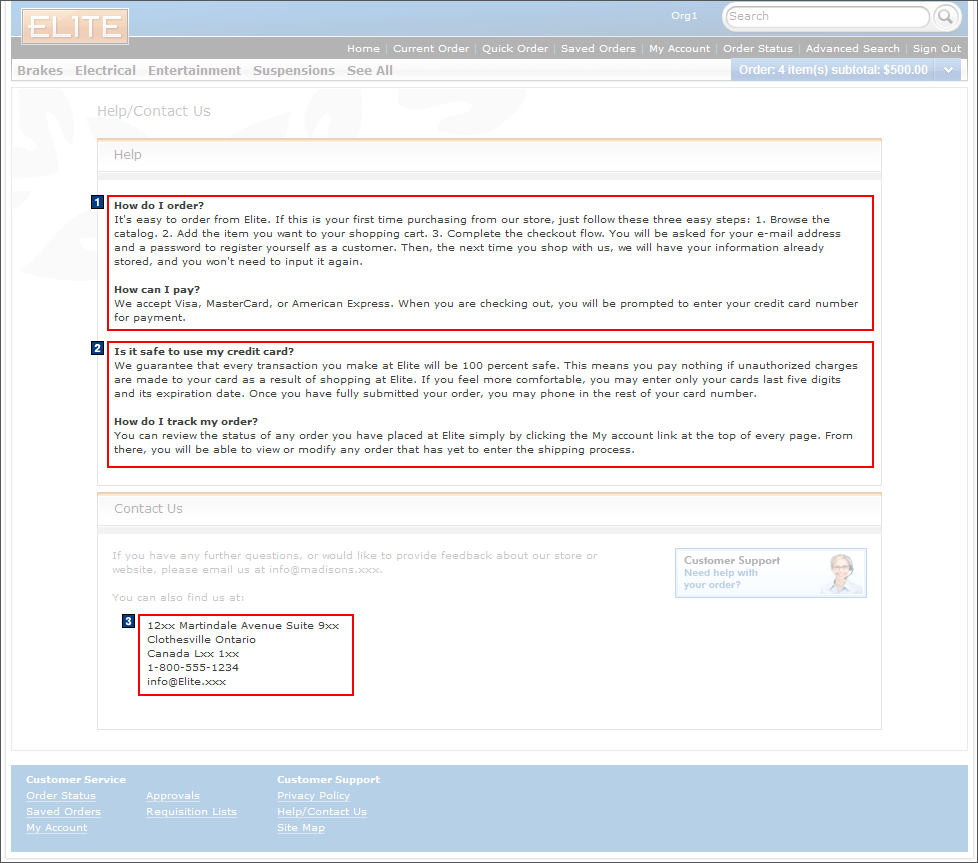Screen dimensions: 978x863
Task: Click the 'Canada Lxx 1xx' address line
Action: (193, 654)
